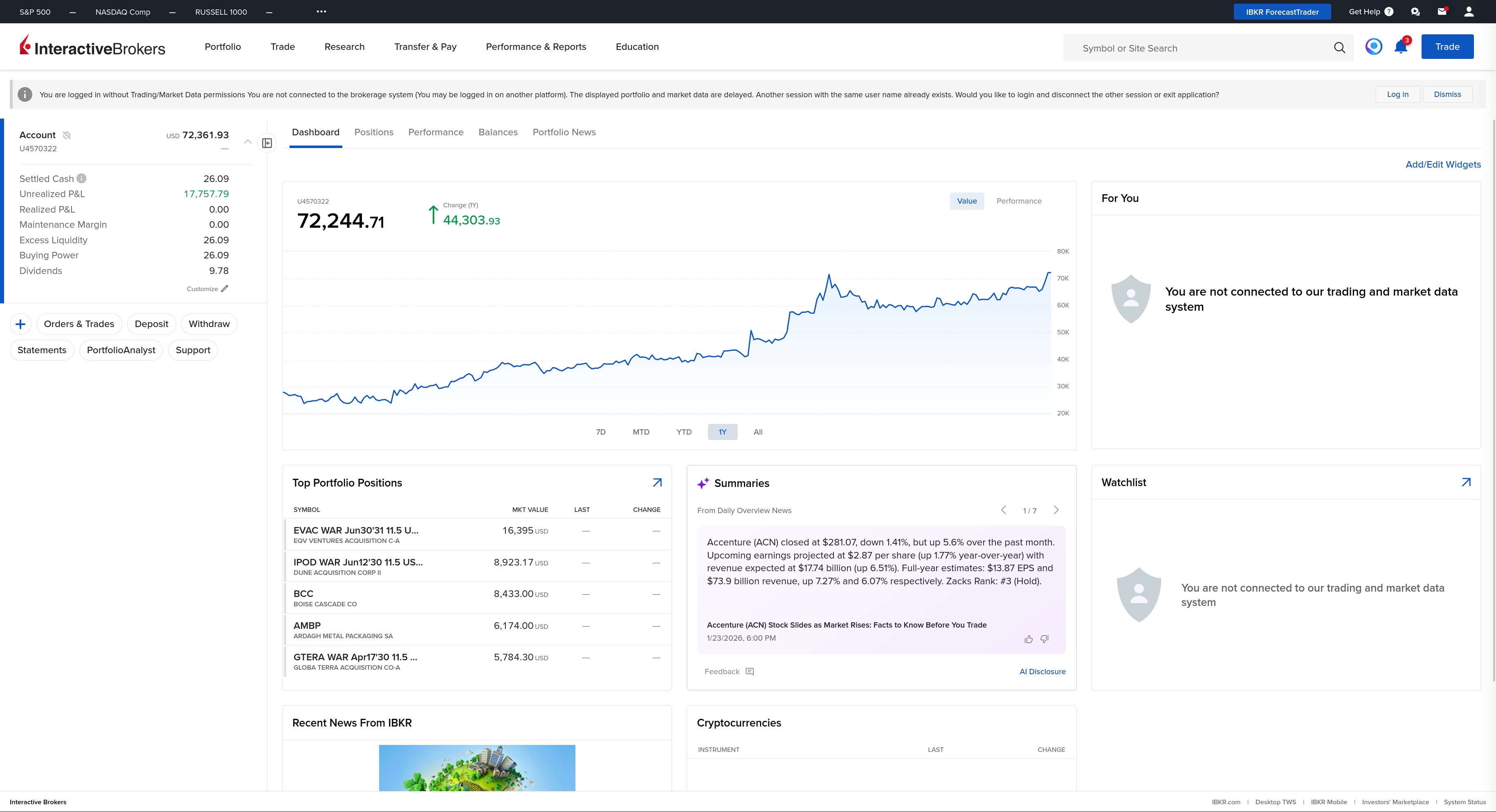Click the search magnifier icon

point(1339,48)
